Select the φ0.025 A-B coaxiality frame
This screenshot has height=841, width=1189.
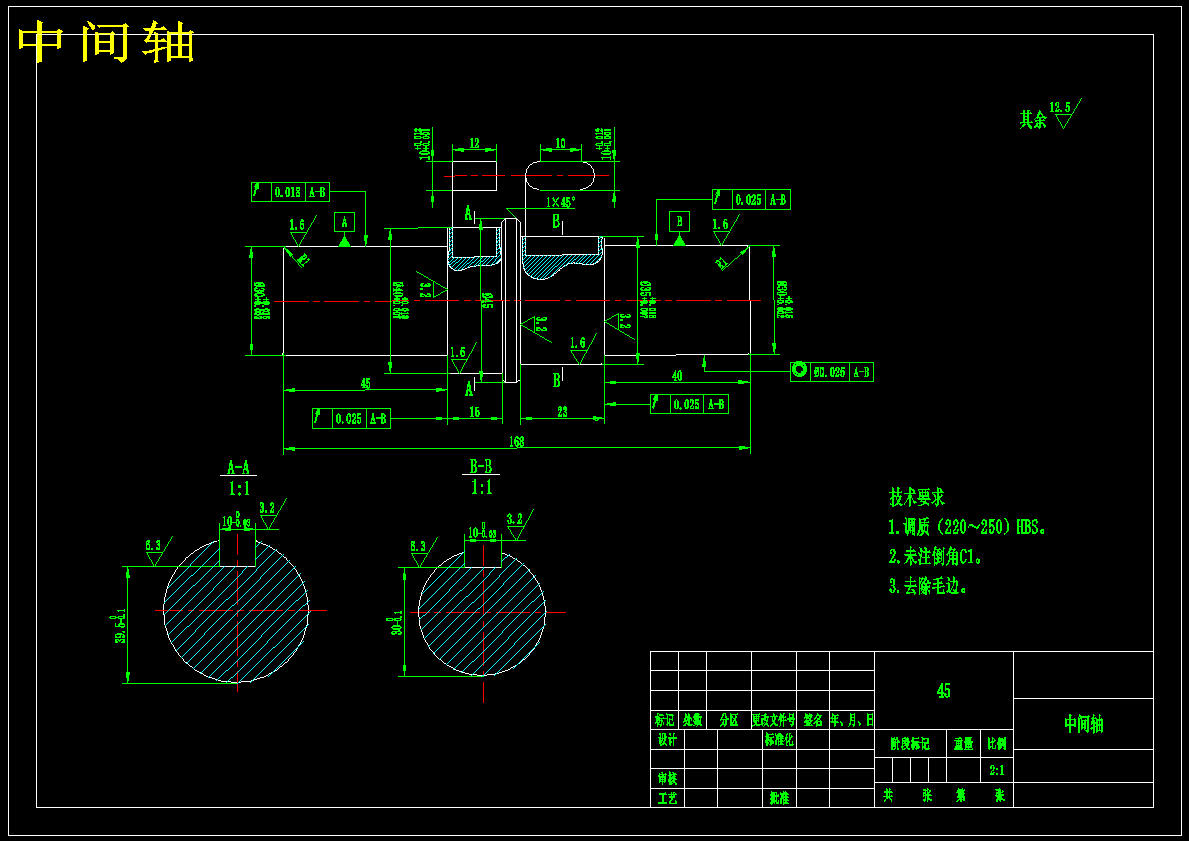[x=832, y=372]
